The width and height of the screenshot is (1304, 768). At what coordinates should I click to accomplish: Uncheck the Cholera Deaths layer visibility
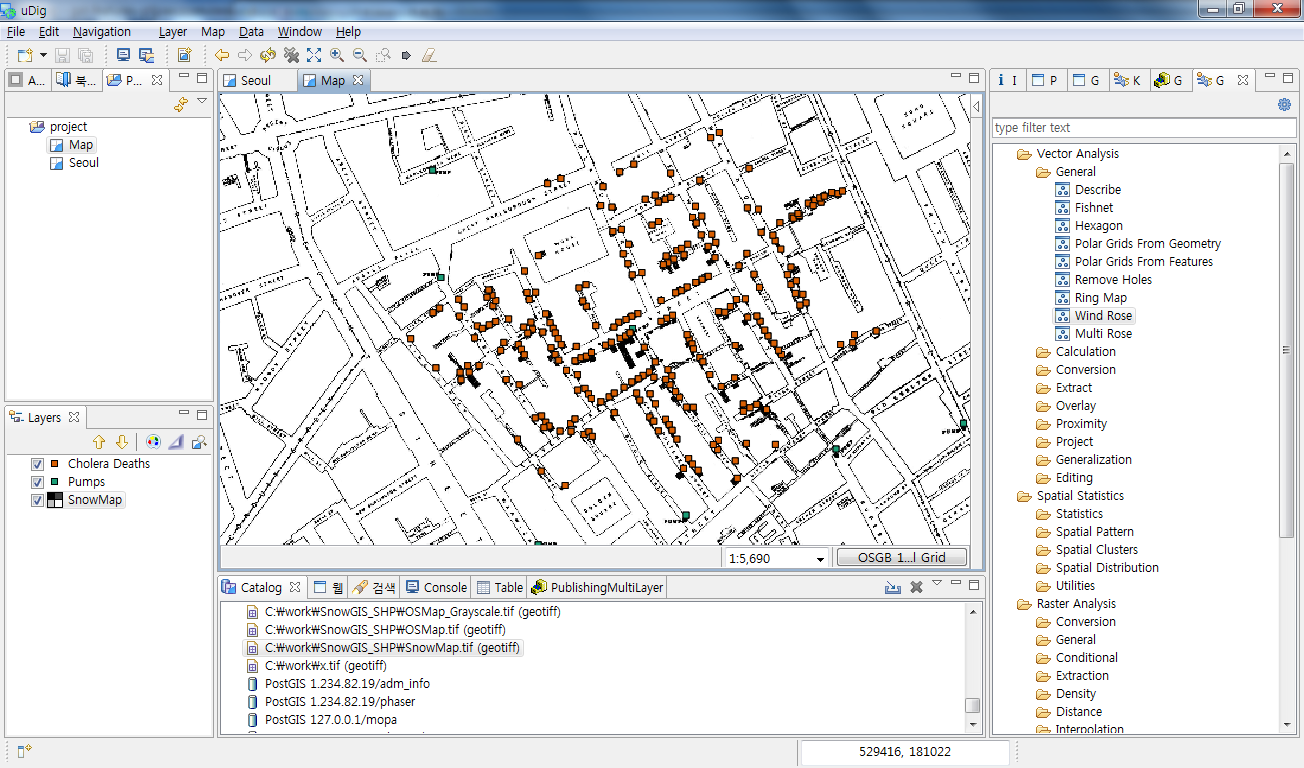(x=37, y=464)
